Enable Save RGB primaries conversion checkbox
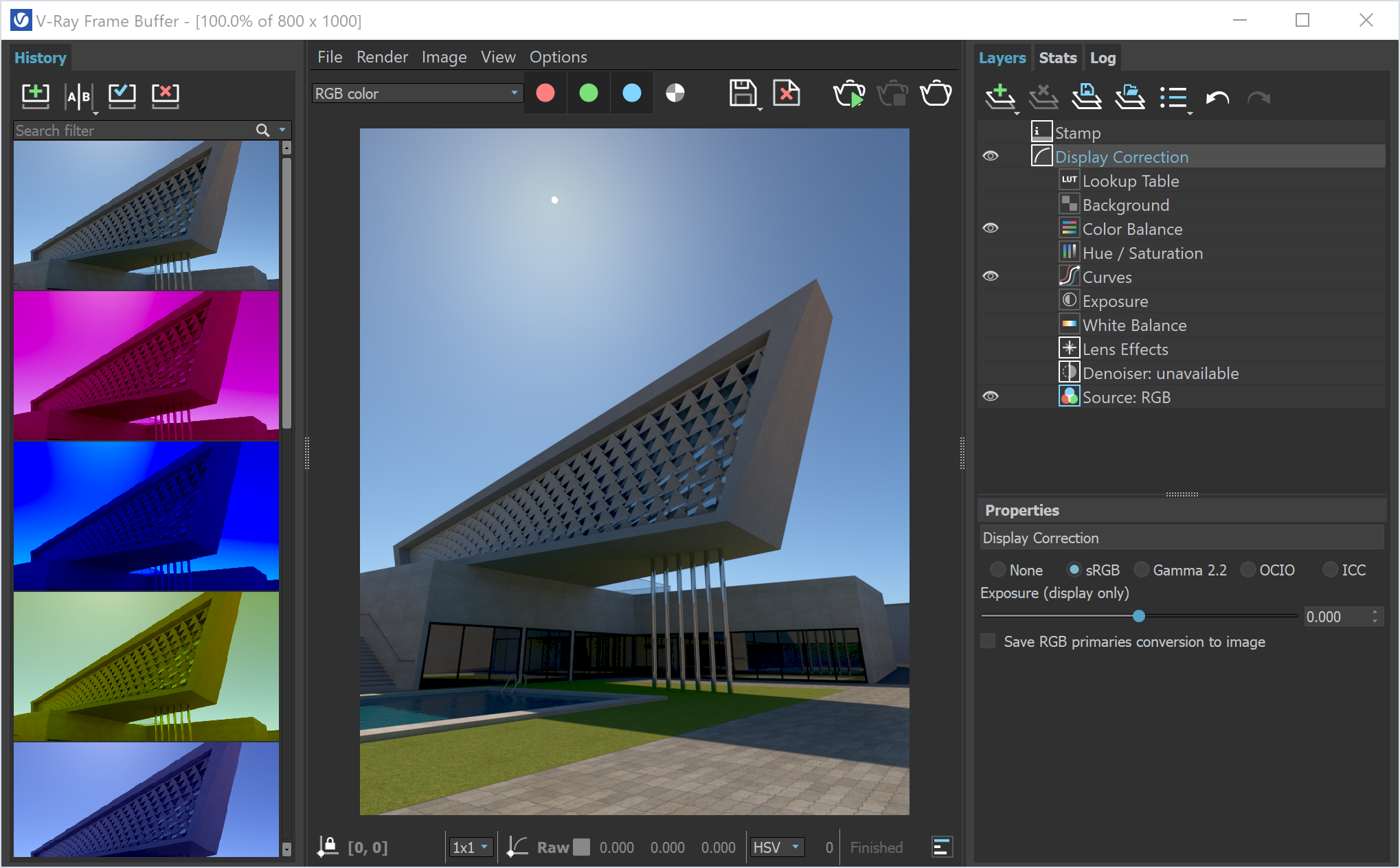 988,641
